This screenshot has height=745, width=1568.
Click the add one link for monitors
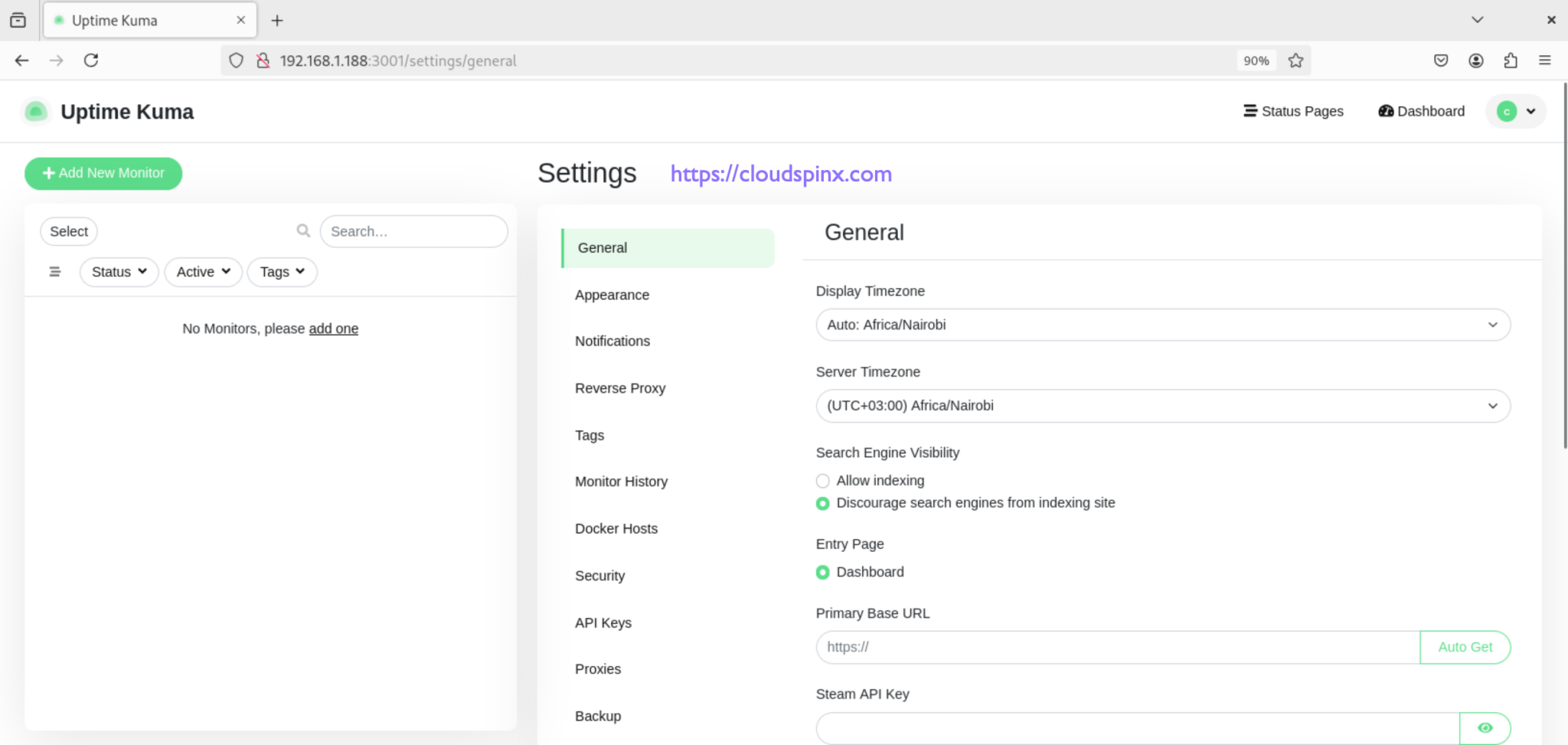(x=333, y=328)
